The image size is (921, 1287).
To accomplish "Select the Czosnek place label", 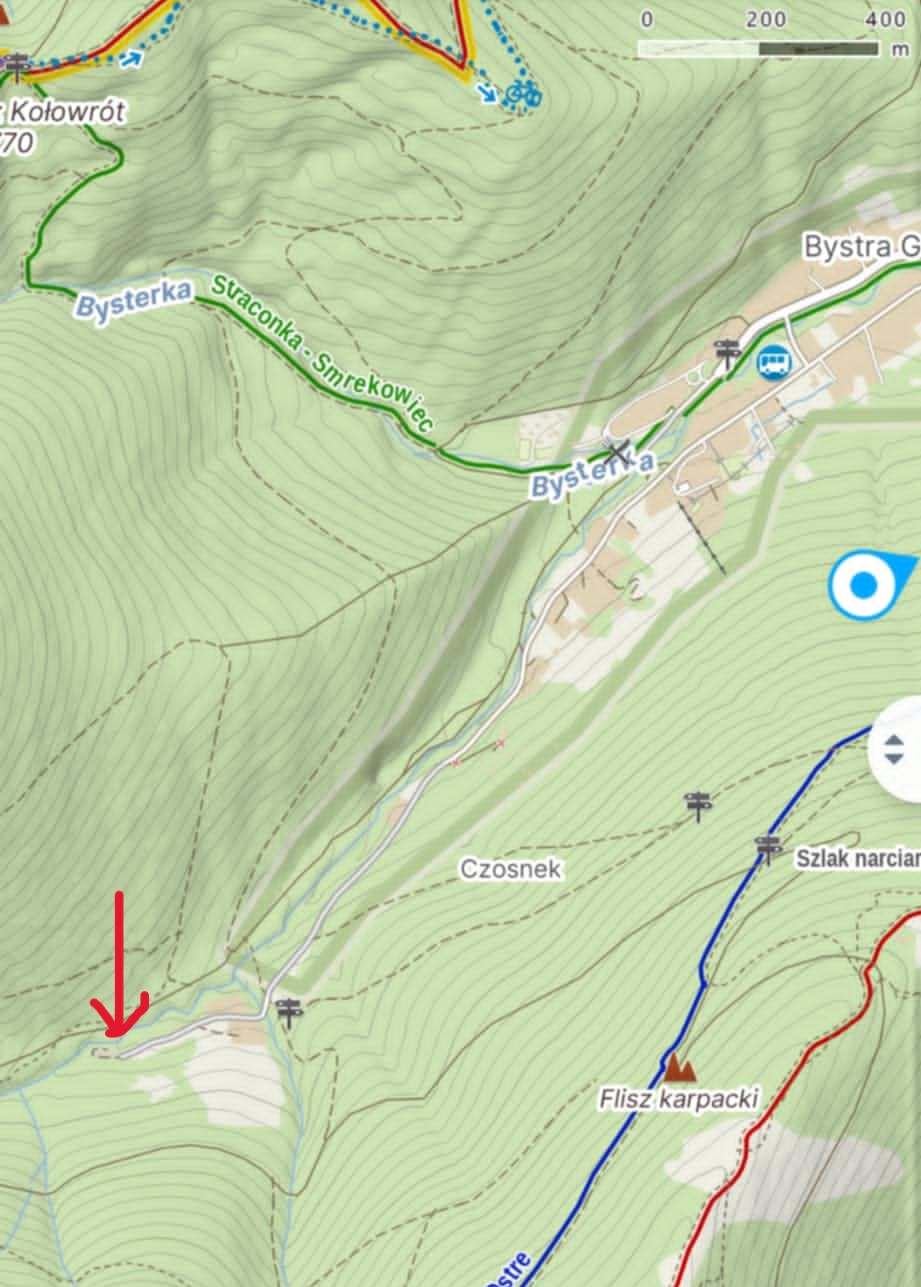I will point(511,869).
